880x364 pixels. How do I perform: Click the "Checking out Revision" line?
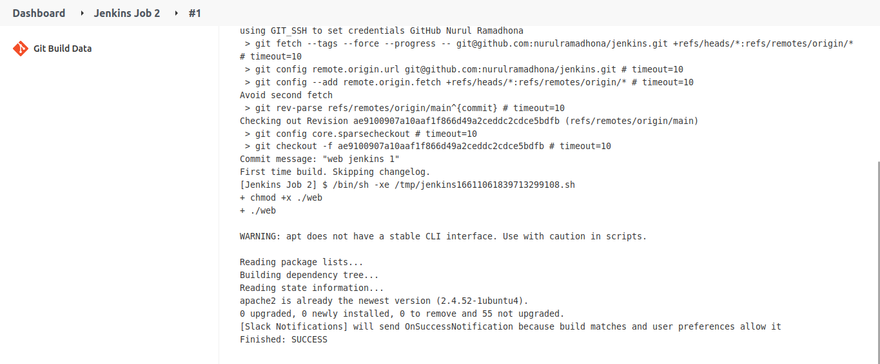(469, 121)
